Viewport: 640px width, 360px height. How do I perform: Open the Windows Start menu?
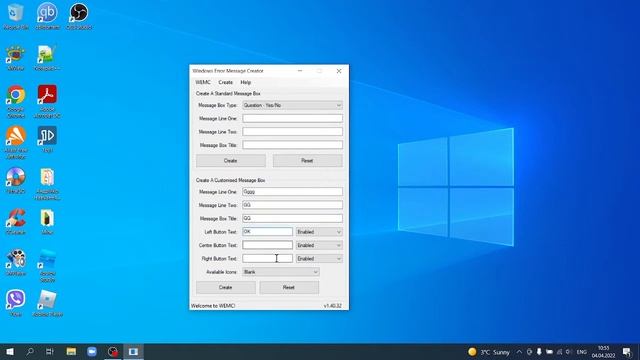coord(10,351)
